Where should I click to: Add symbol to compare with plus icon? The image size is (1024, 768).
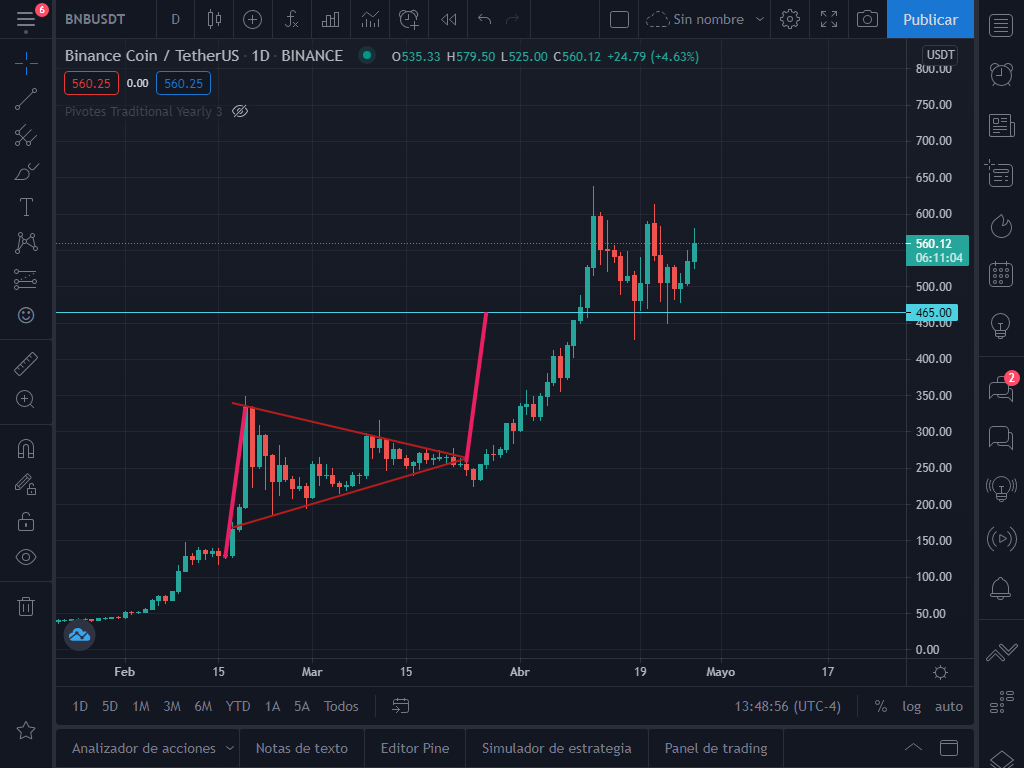coord(252,20)
